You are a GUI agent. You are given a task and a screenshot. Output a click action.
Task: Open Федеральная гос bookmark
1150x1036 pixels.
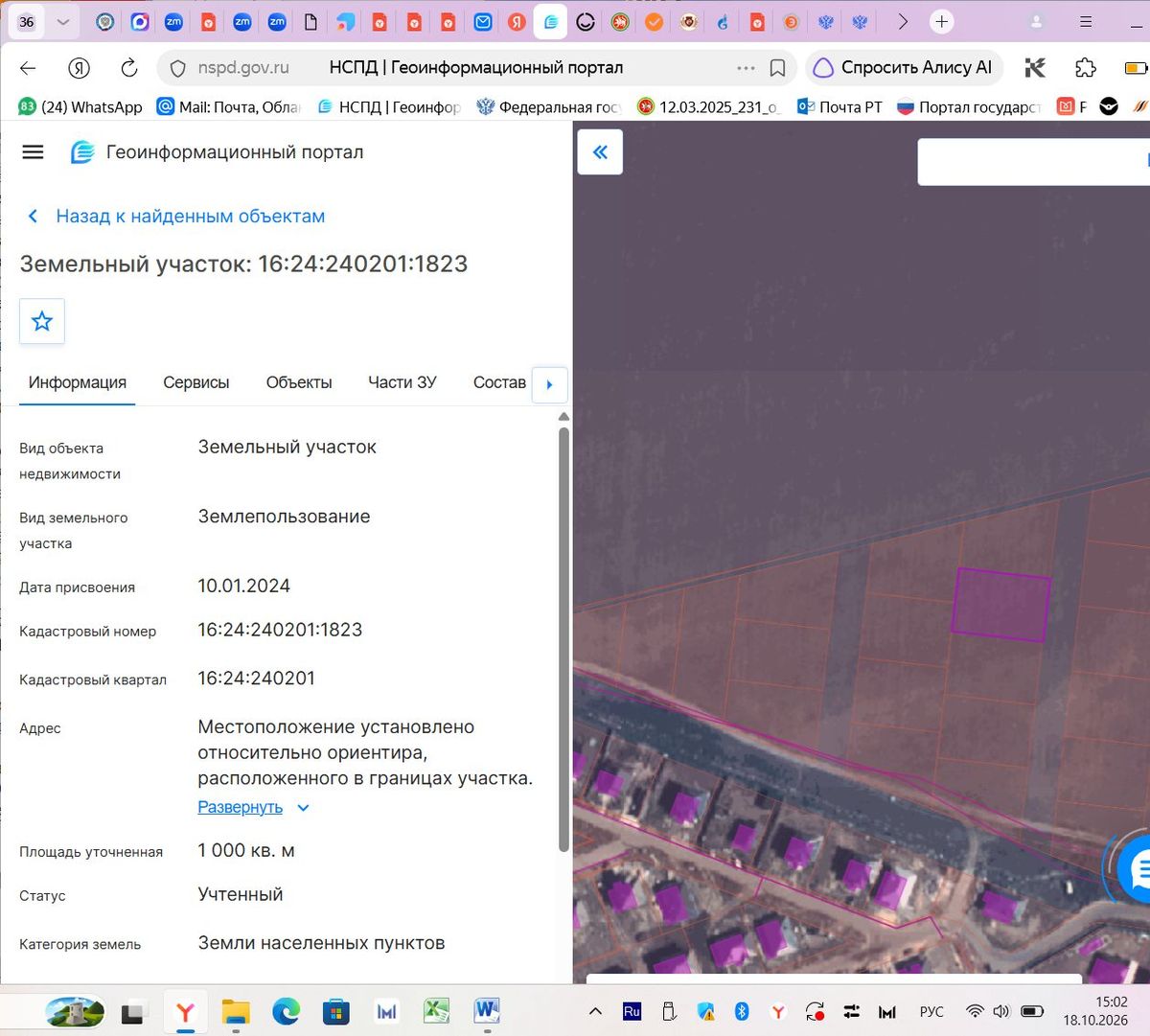(549, 106)
